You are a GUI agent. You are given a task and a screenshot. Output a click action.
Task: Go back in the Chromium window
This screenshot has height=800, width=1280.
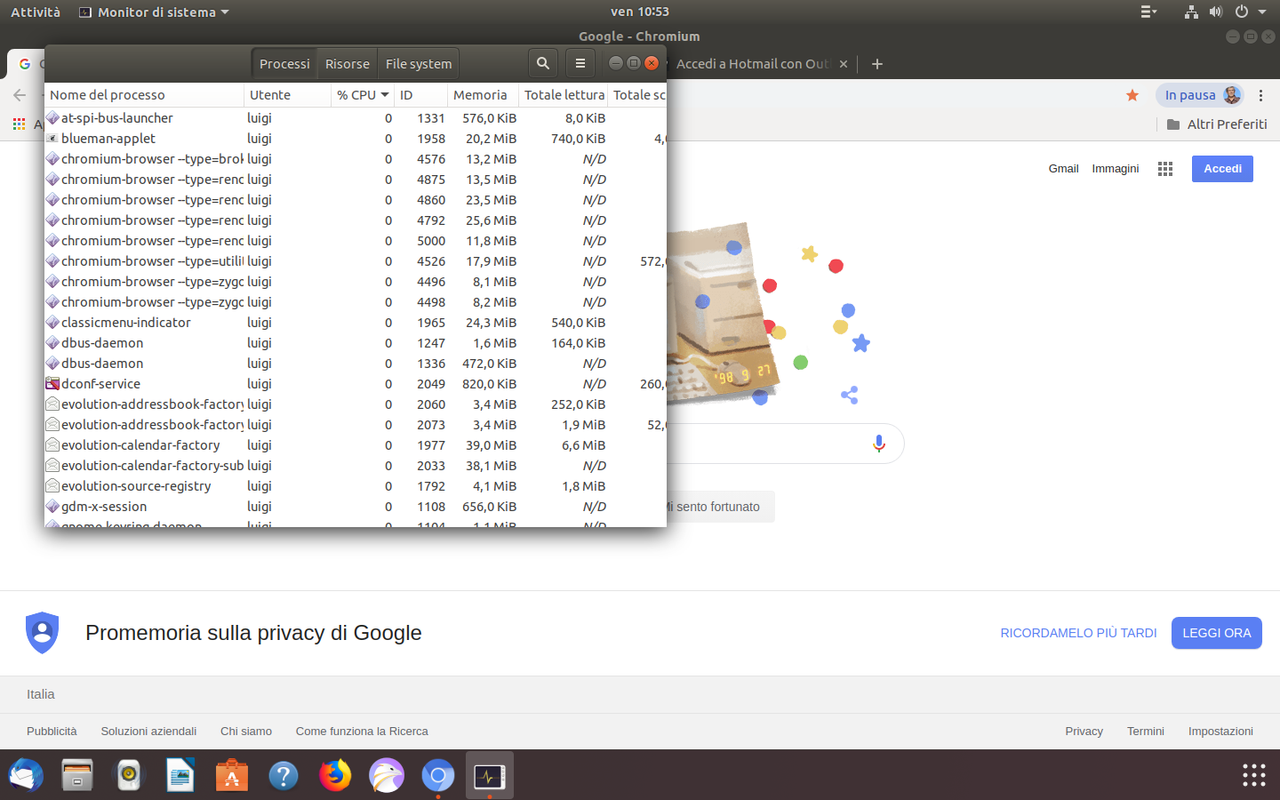[19, 95]
